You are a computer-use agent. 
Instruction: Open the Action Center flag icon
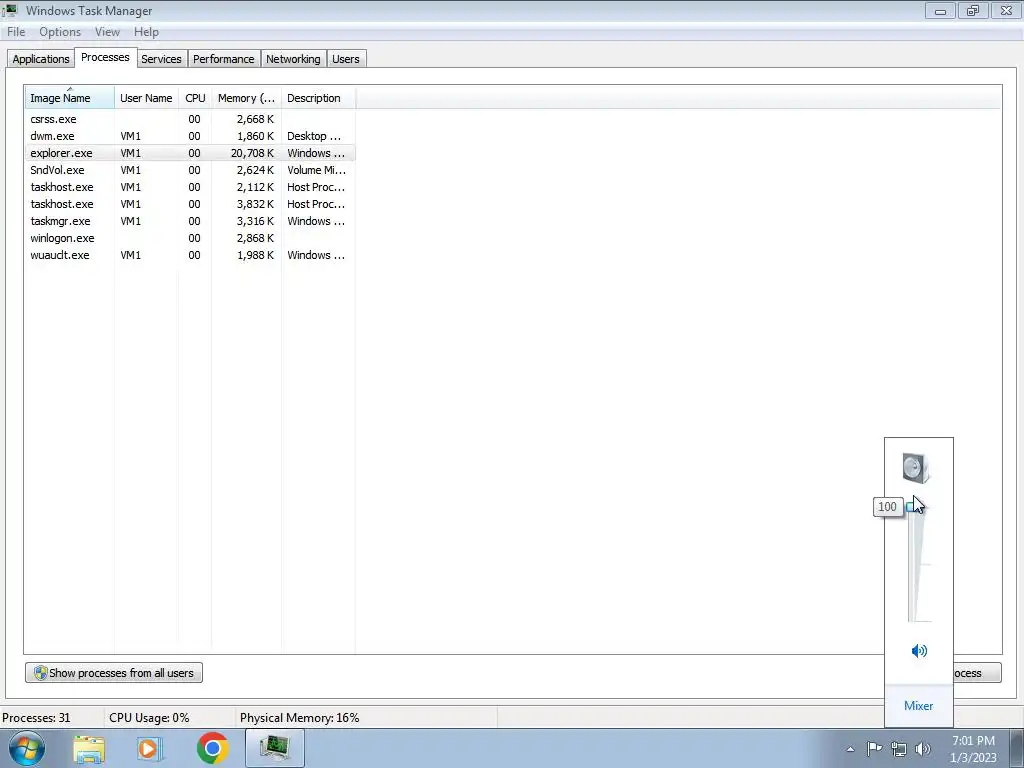click(x=874, y=749)
